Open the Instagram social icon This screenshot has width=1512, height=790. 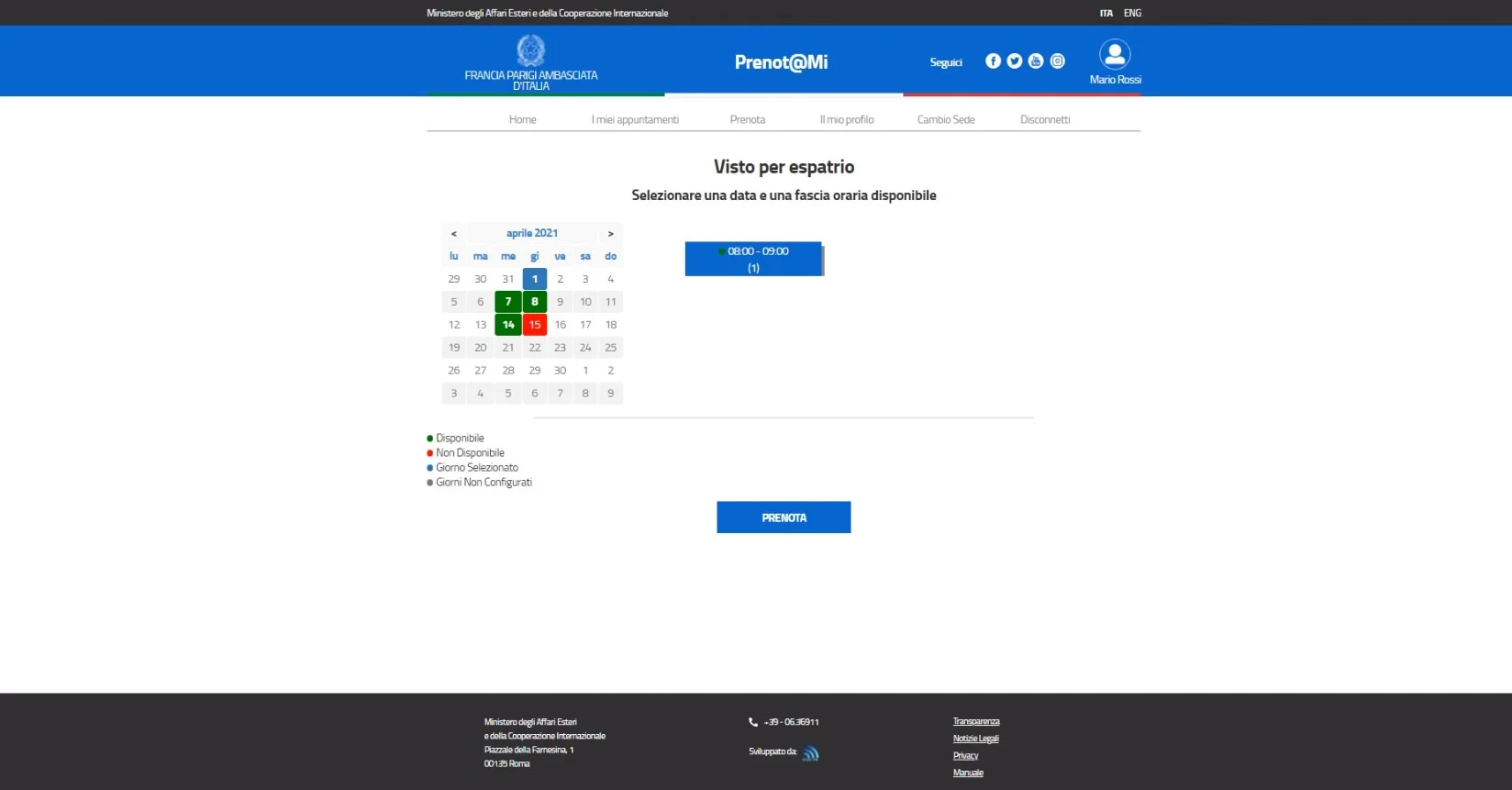tap(1057, 61)
